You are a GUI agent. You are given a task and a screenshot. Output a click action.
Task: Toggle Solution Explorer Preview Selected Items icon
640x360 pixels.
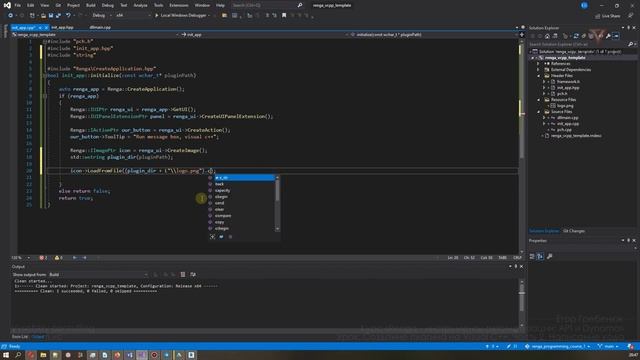click(616, 36)
